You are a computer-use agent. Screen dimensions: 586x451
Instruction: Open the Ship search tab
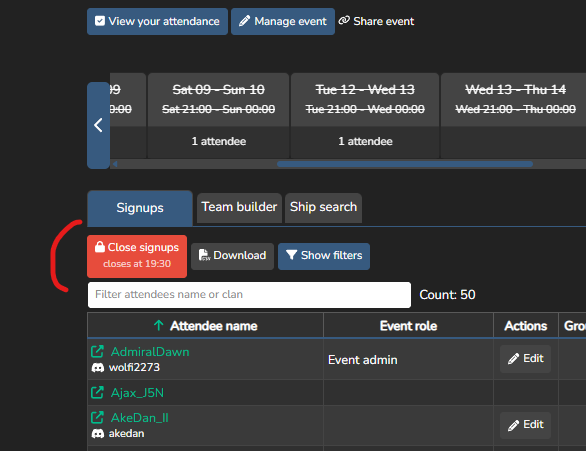[x=323, y=207]
